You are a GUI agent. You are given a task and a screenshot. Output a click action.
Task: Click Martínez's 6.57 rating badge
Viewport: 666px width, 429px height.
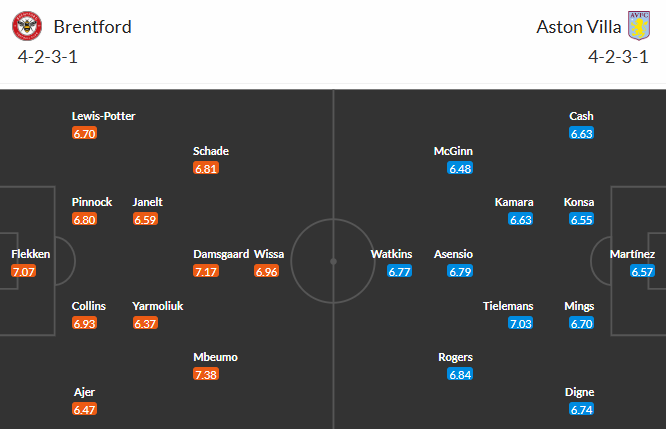click(x=643, y=271)
